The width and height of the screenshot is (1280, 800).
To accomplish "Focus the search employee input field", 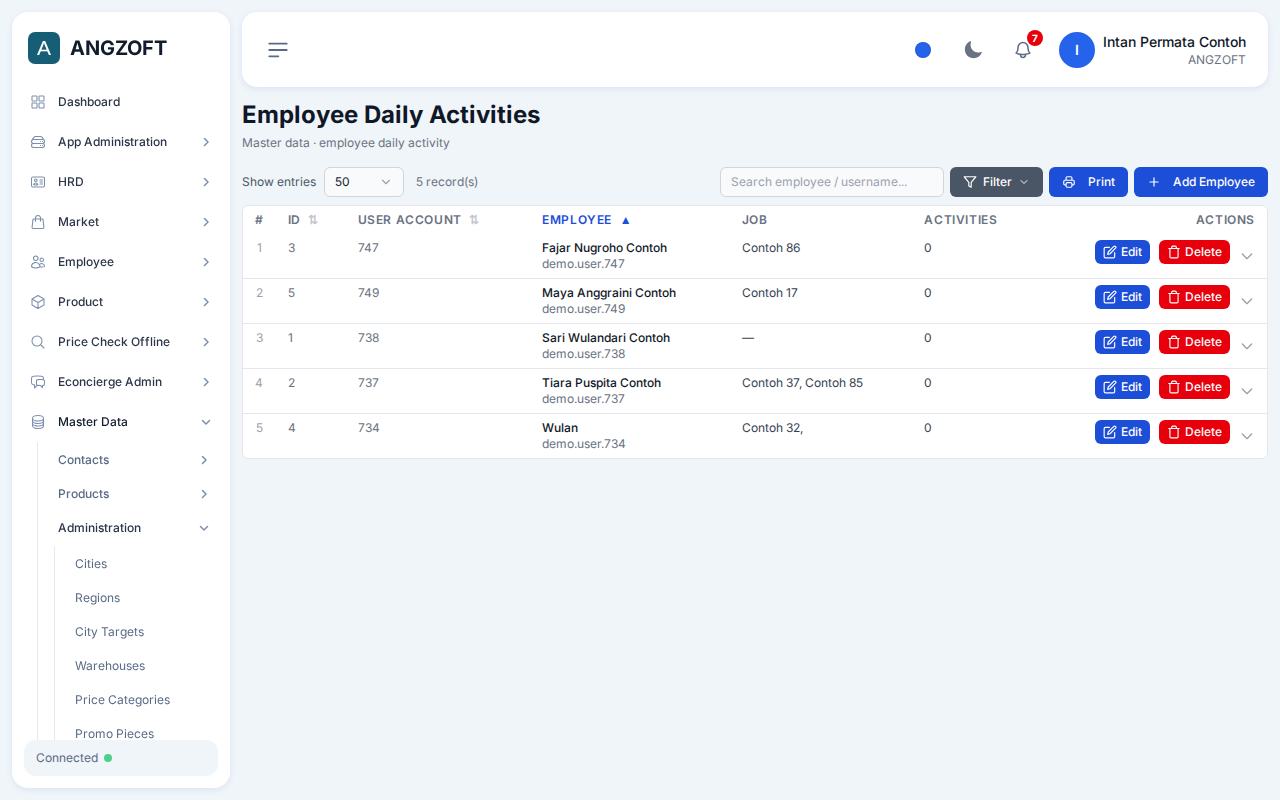I will pos(832,182).
